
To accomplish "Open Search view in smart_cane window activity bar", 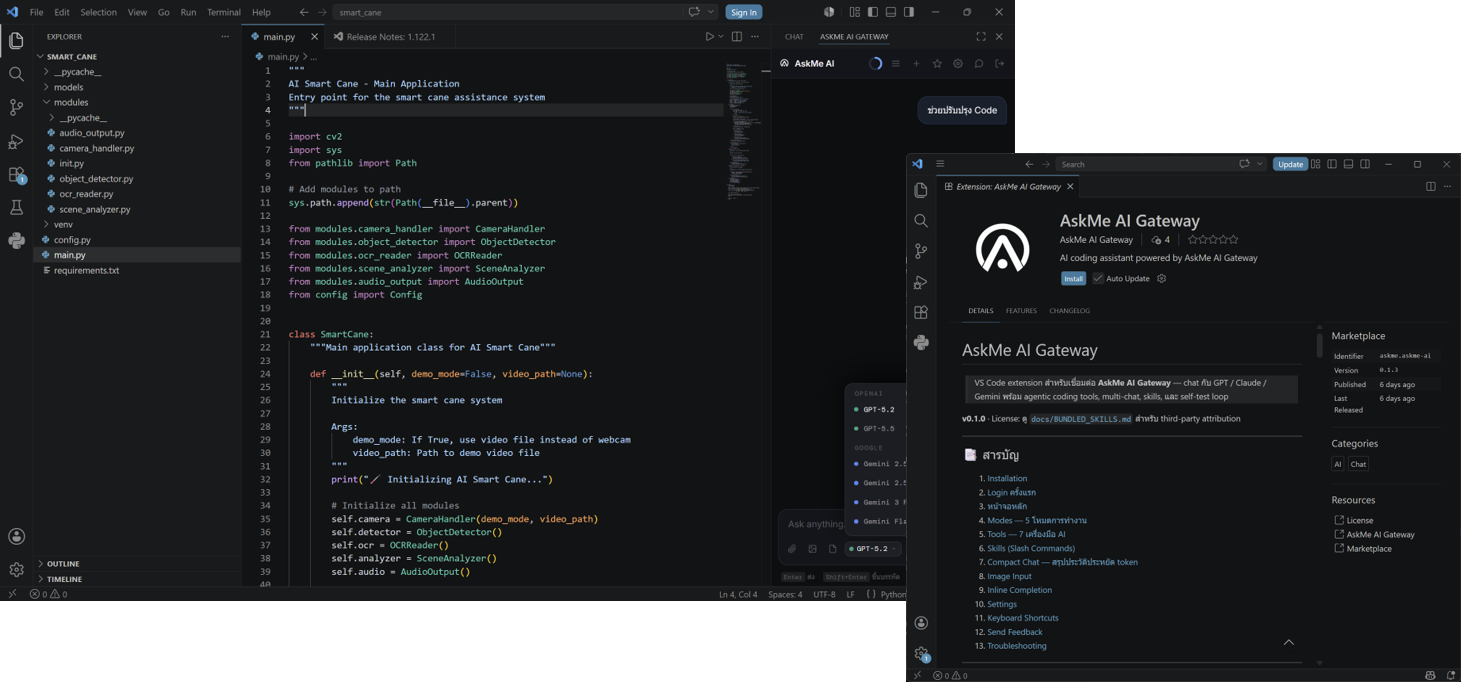I will [16, 74].
